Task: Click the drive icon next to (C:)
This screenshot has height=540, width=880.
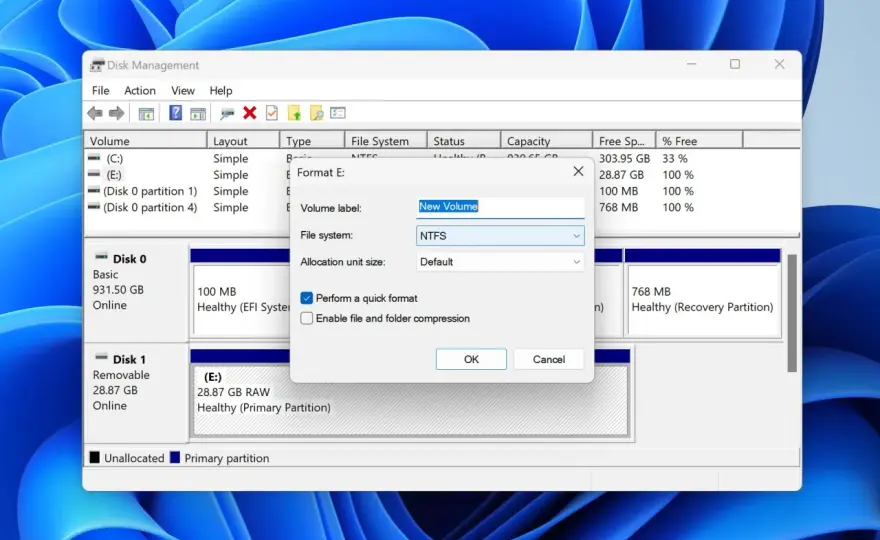Action: coord(94,158)
